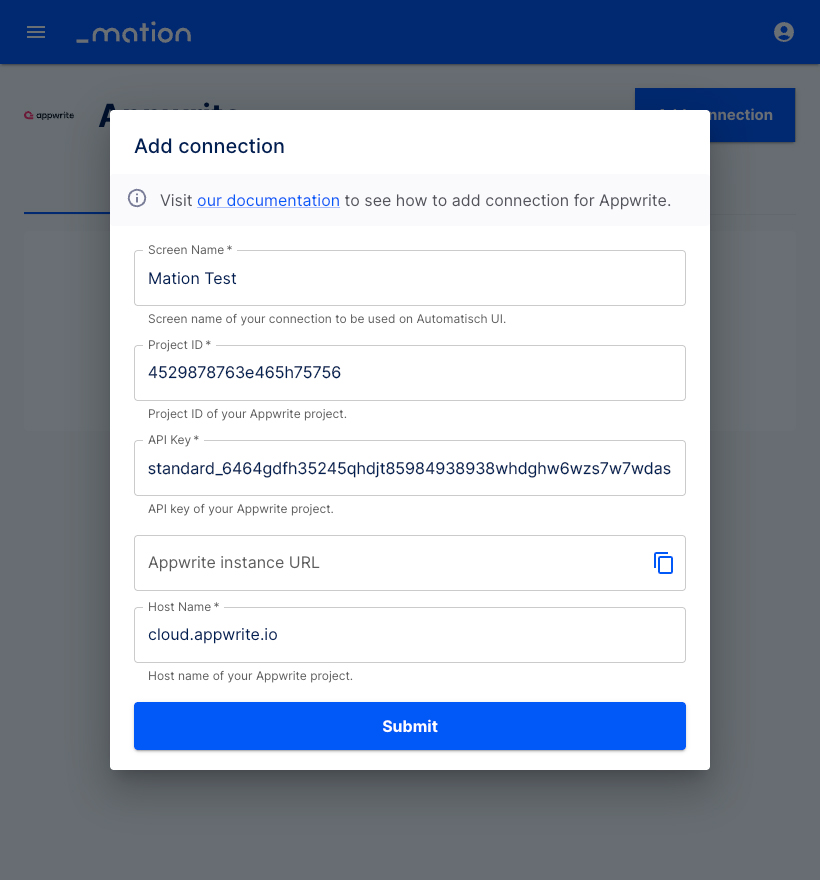Open the hamburger navigation menu
Viewport: 820px width, 880px height.
click(x=36, y=32)
